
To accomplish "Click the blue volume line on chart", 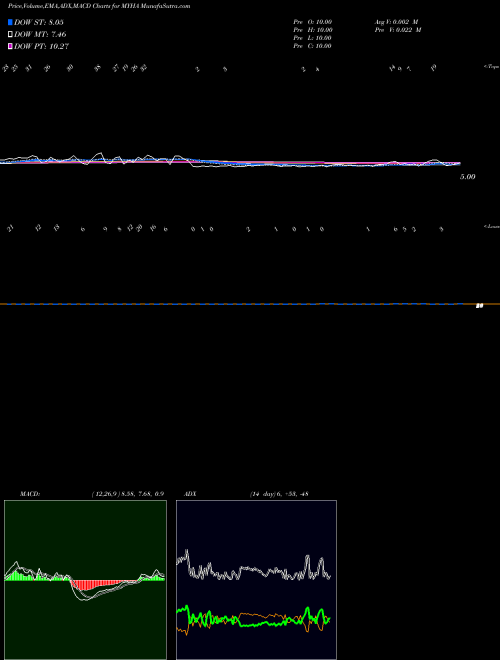I will pos(231,303).
